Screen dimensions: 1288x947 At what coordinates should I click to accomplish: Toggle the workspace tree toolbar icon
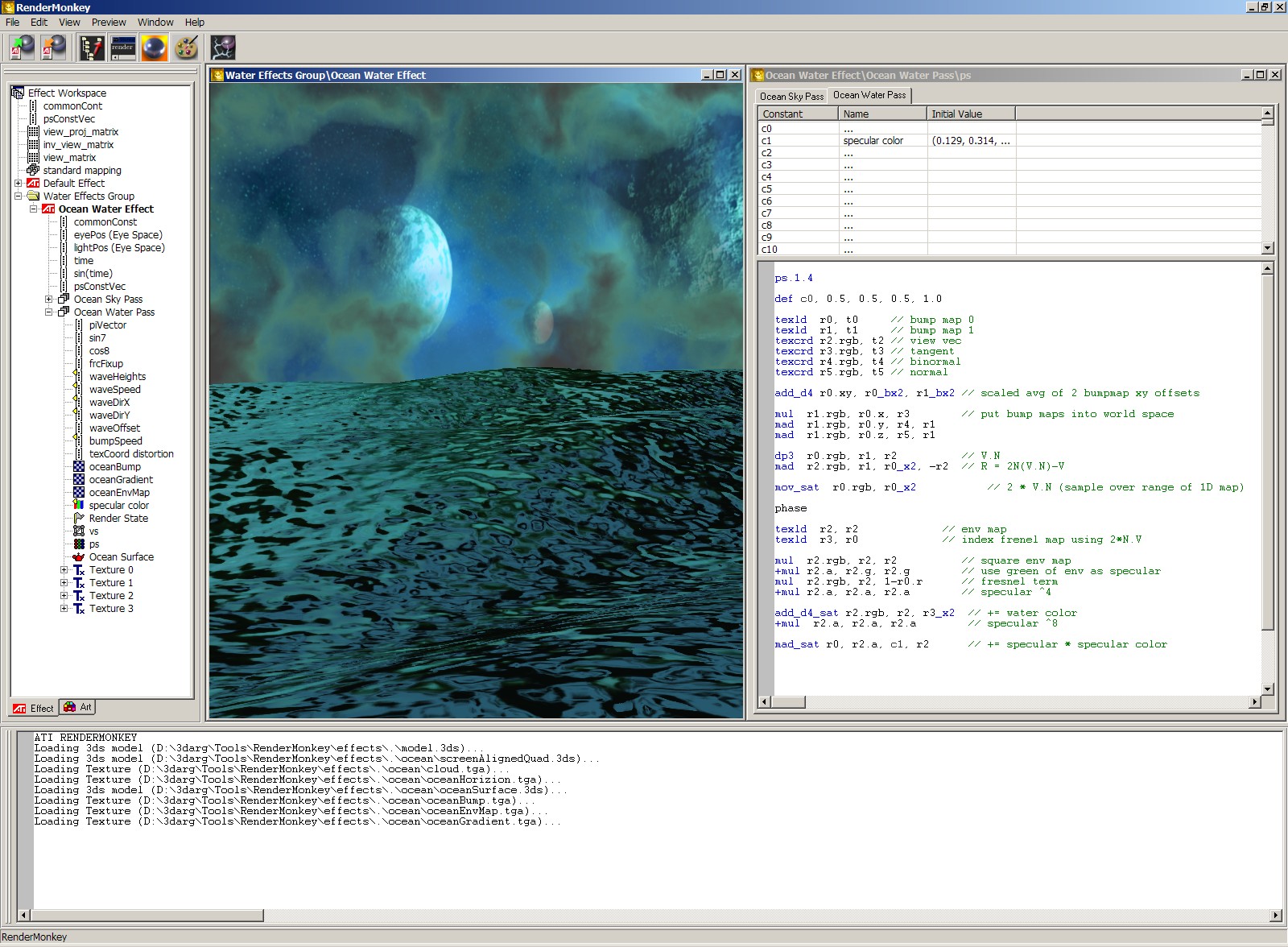tap(92, 48)
